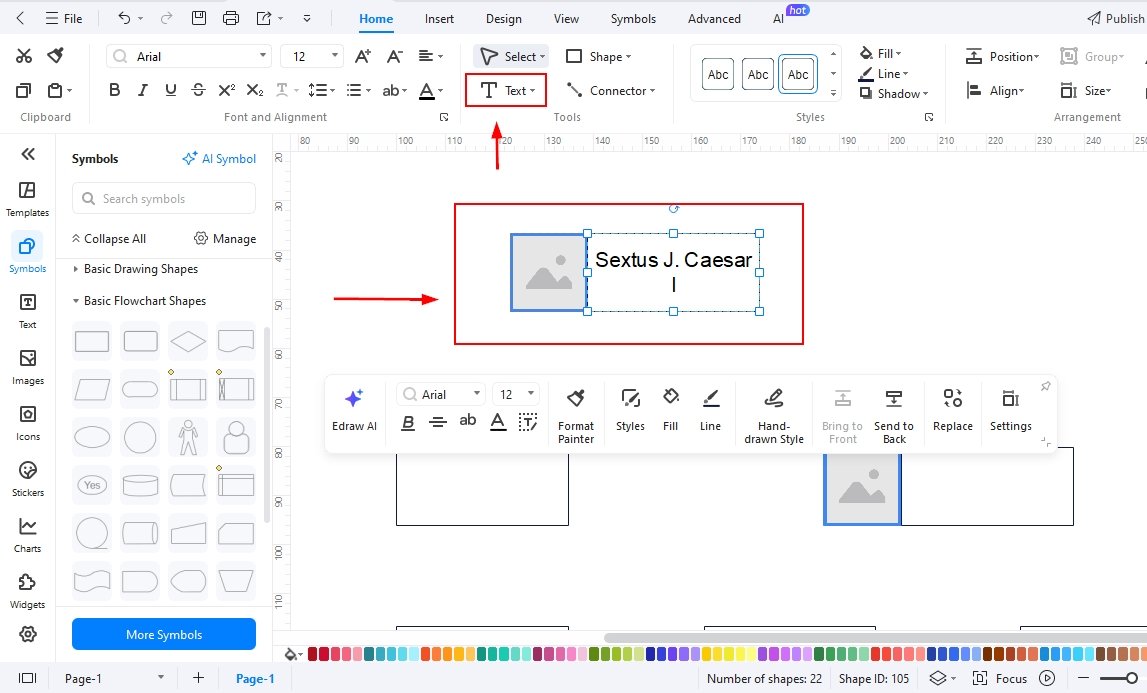Screen dimensions: 1147x693
Task: Click the AI Symbol link
Action: pyautogui.click(x=219, y=158)
